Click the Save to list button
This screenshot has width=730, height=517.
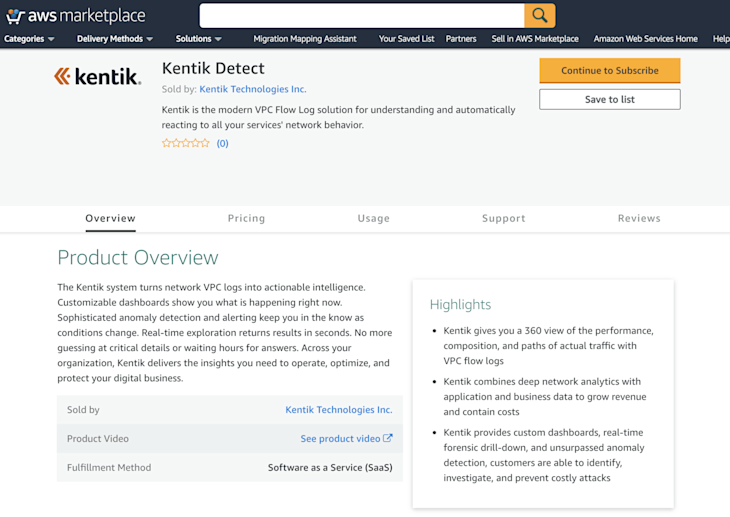pyautogui.click(x=610, y=99)
